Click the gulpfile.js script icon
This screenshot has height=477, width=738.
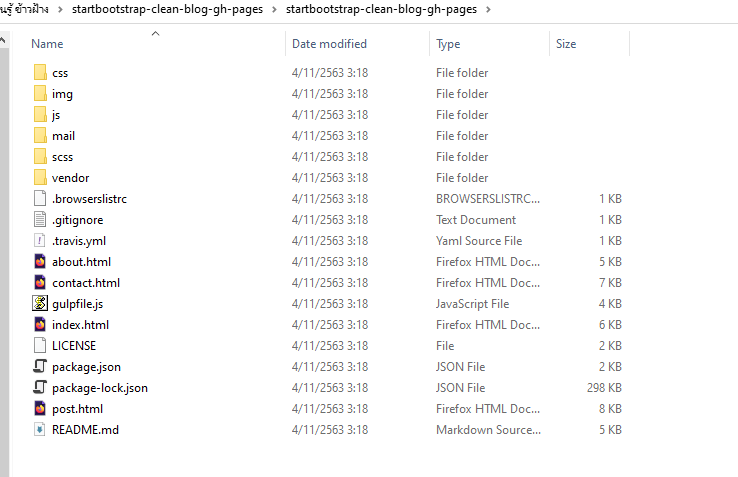click(40, 303)
